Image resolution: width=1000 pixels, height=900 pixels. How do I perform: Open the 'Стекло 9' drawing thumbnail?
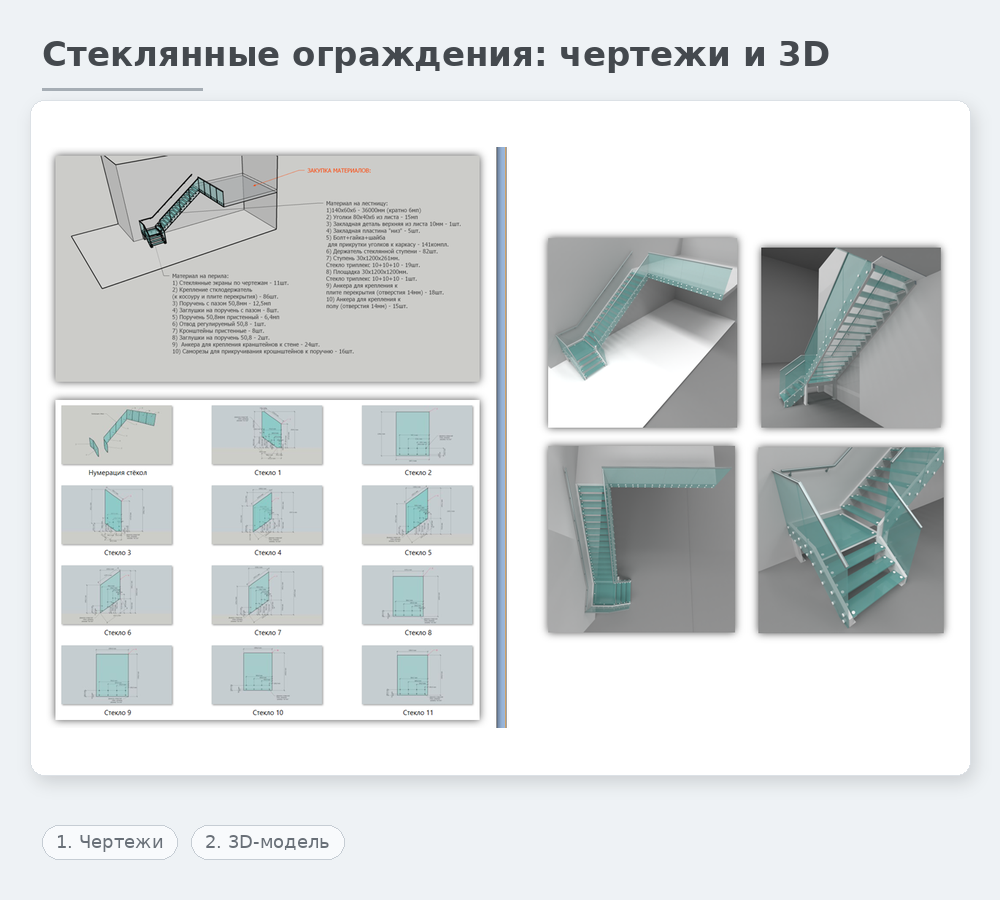coord(117,675)
